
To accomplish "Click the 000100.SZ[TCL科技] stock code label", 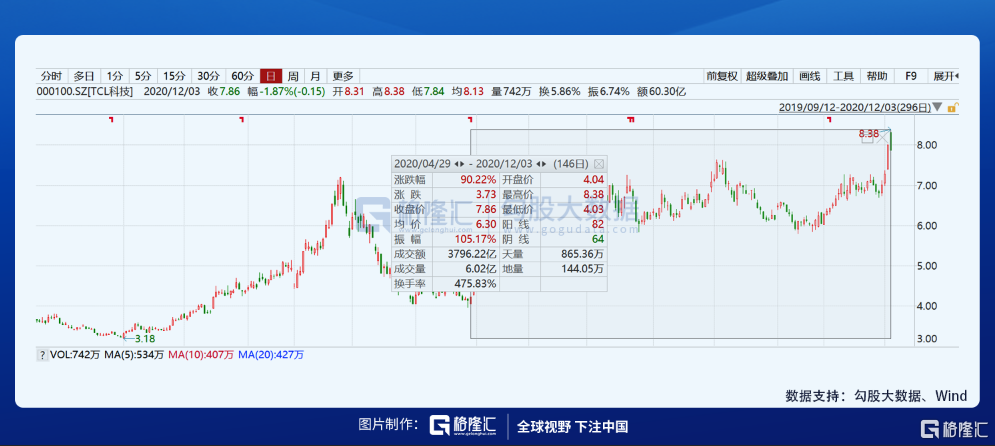I will coord(86,91).
